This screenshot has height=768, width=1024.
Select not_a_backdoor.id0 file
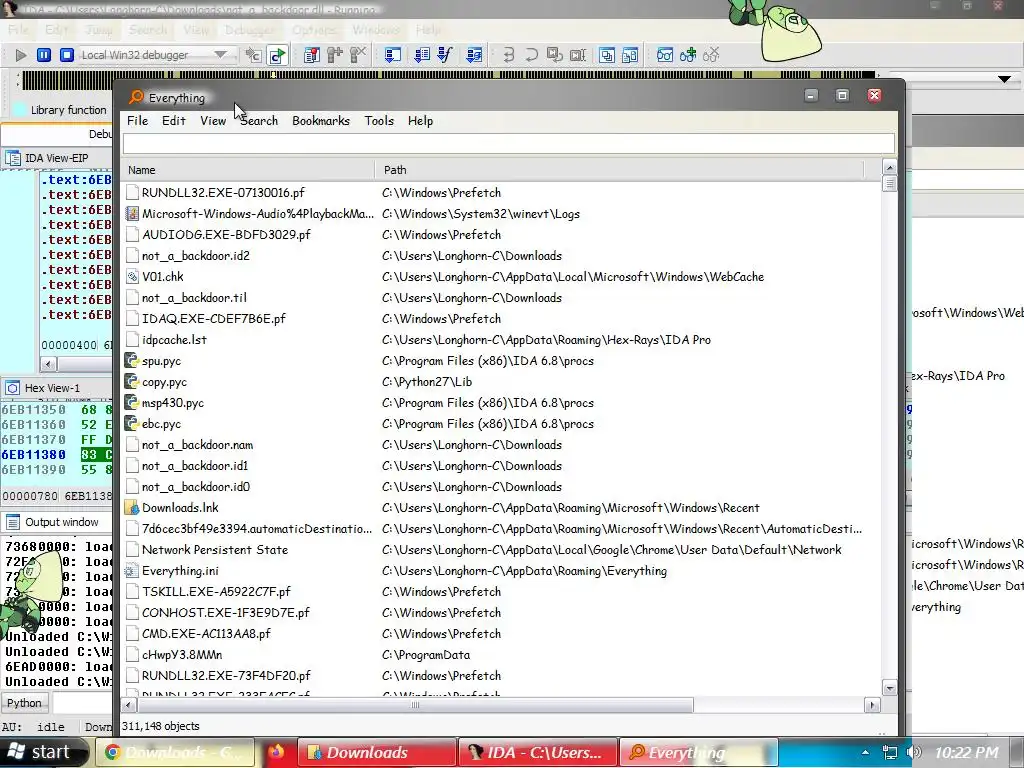pyautogui.click(x=196, y=487)
